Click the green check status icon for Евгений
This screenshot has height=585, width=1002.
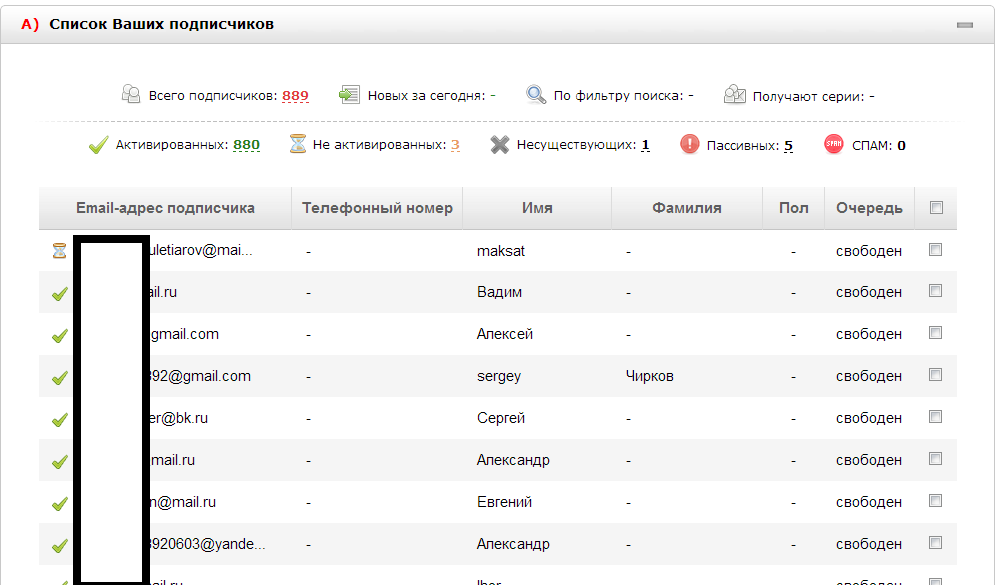click(60, 504)
